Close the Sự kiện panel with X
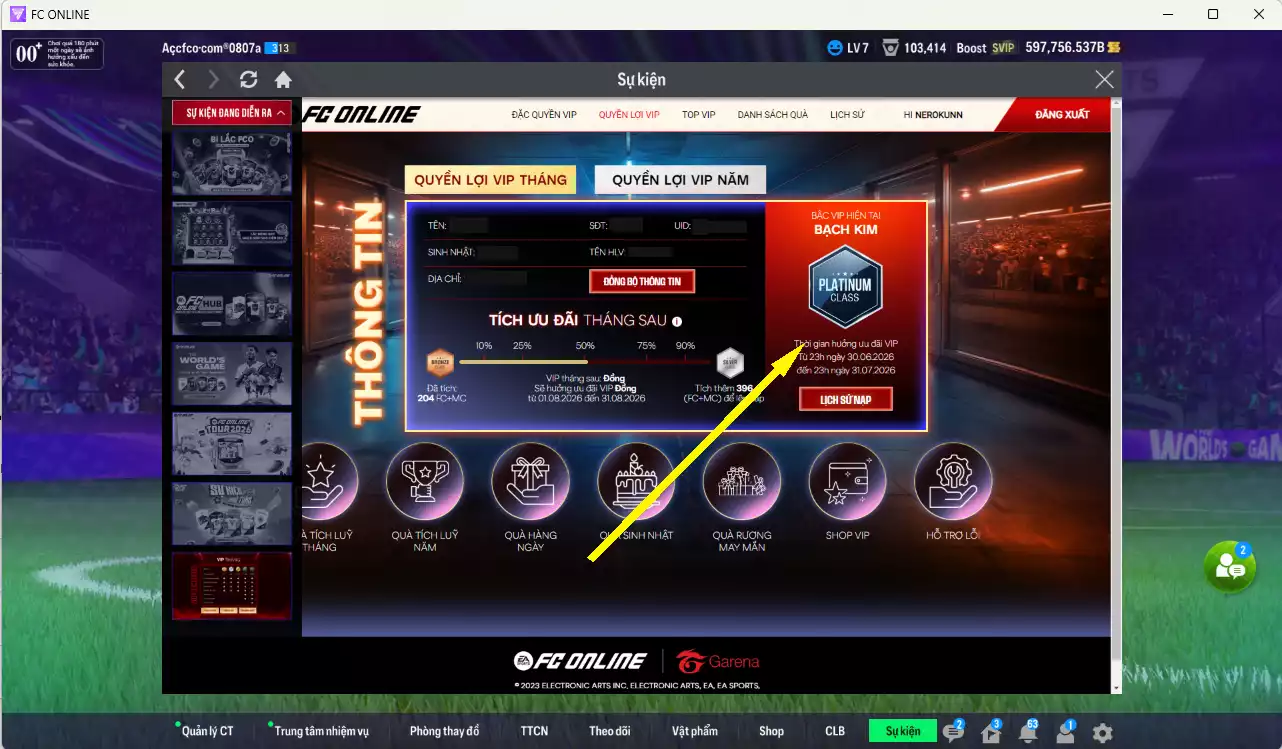The width and height of the screenshot is (1282, 749). point(1104,80)
